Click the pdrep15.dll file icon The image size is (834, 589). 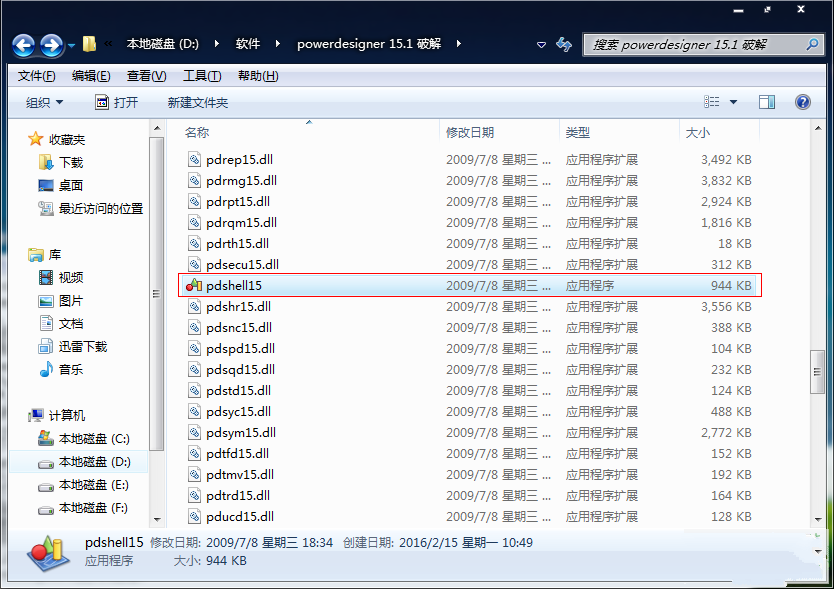(195, 159)
